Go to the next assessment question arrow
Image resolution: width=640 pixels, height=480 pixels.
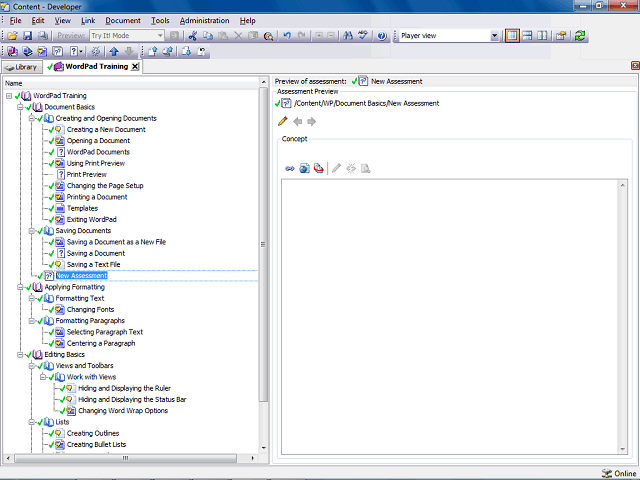[x=311, y=121]
